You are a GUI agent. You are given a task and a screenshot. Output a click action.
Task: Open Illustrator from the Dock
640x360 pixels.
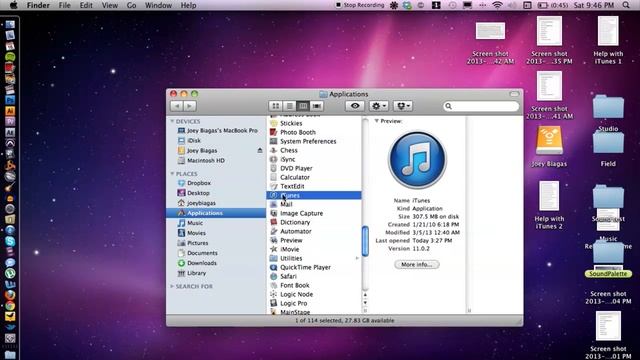point(10,111)
